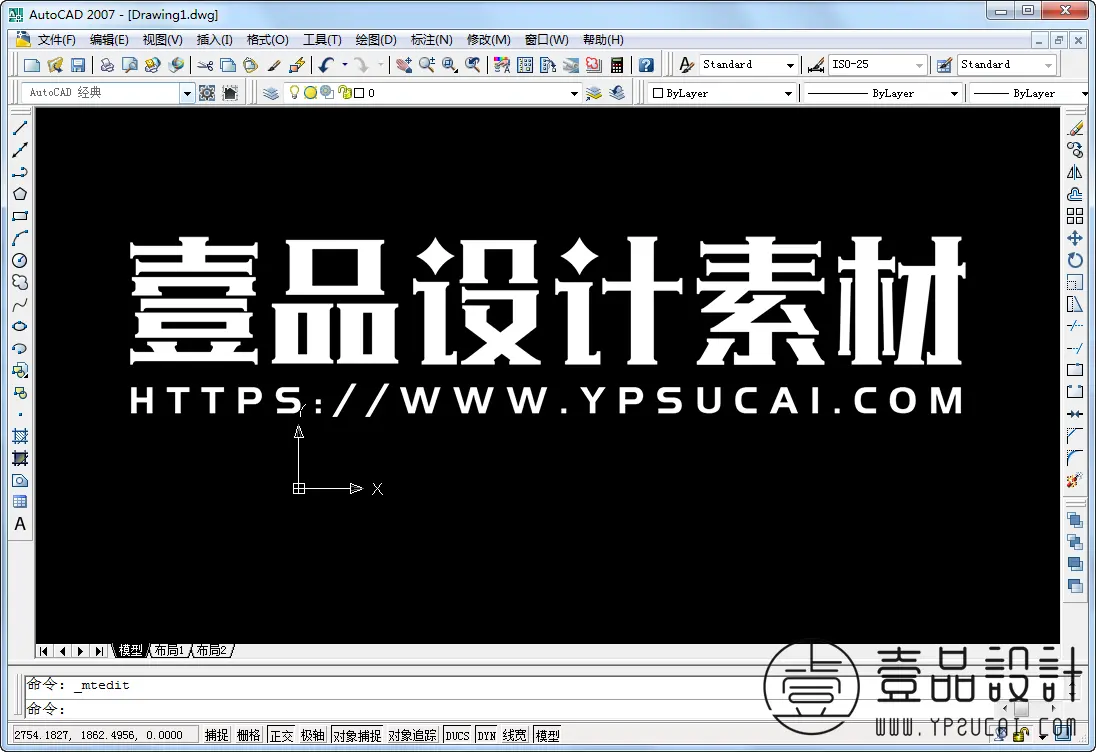The width and height of the screenshot is (1096, 752).
Task: Open the 文件(F) menu
Action: coord(57,40)
